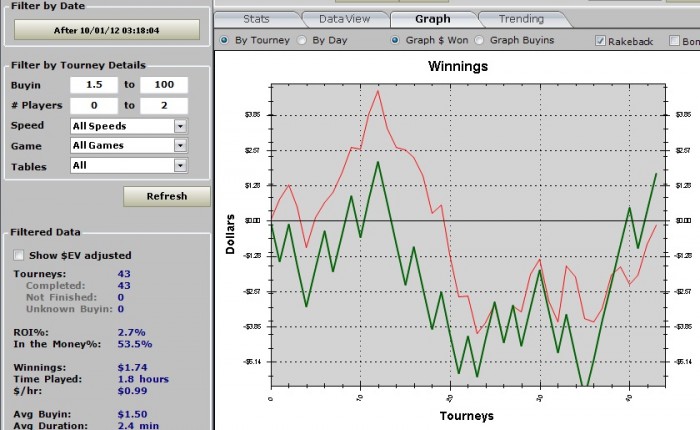Click the Avg Duration value 2.4 min
Screen dimensions: 700x430
(138, 426)
